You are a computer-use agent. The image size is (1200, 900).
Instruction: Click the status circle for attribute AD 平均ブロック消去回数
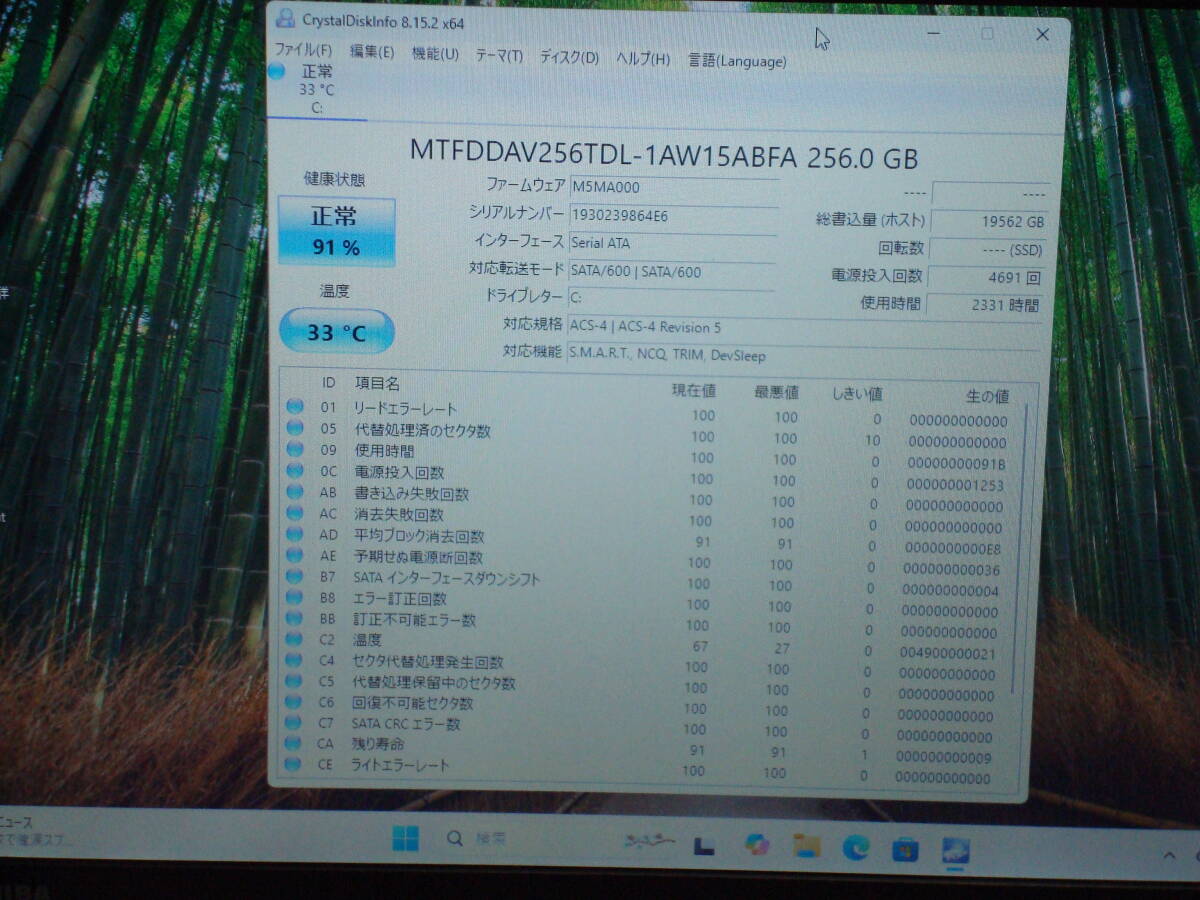tap(295, 534)
